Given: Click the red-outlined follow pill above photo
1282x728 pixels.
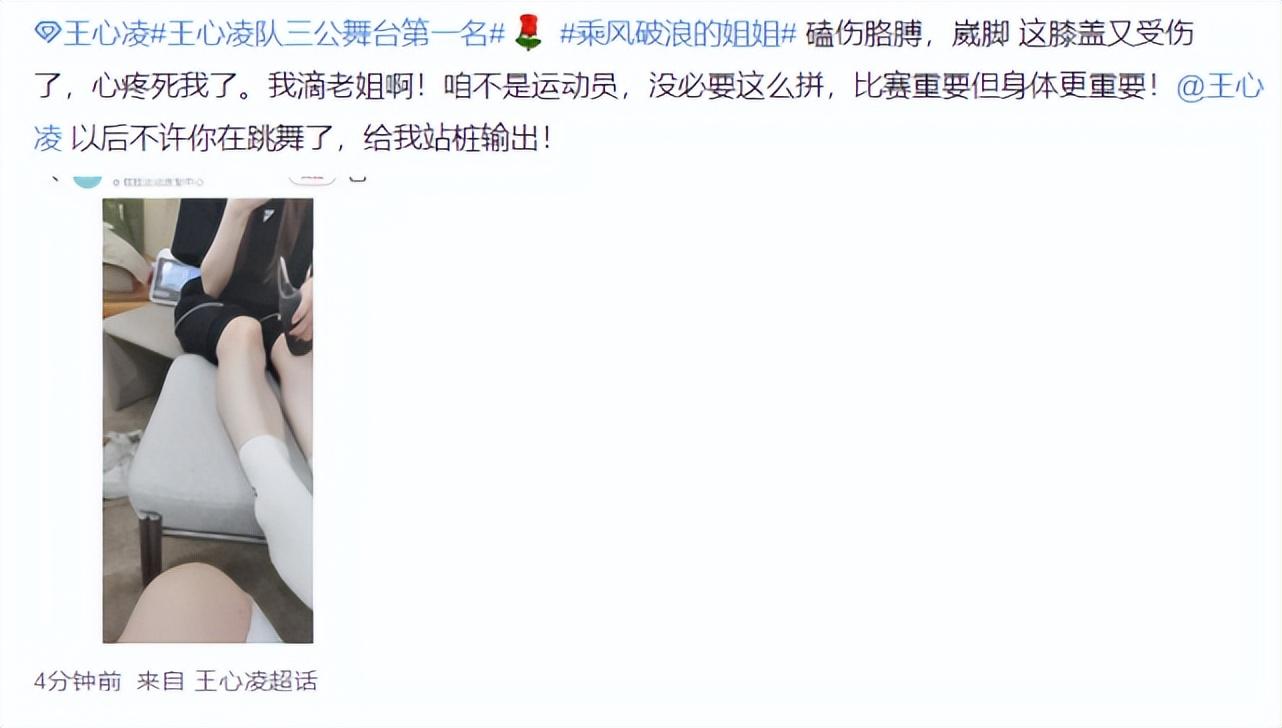Looking at the screenshot, I should (x=312, y=177).
